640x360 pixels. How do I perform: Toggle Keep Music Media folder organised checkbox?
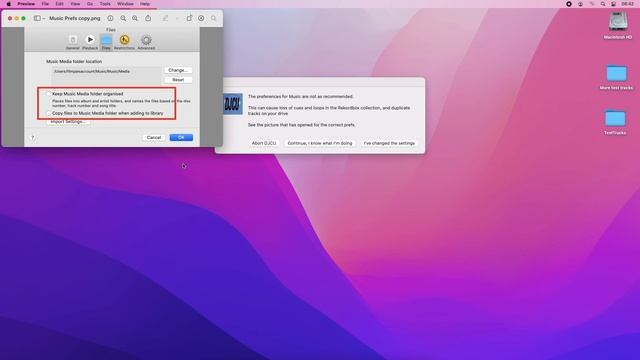49,94
